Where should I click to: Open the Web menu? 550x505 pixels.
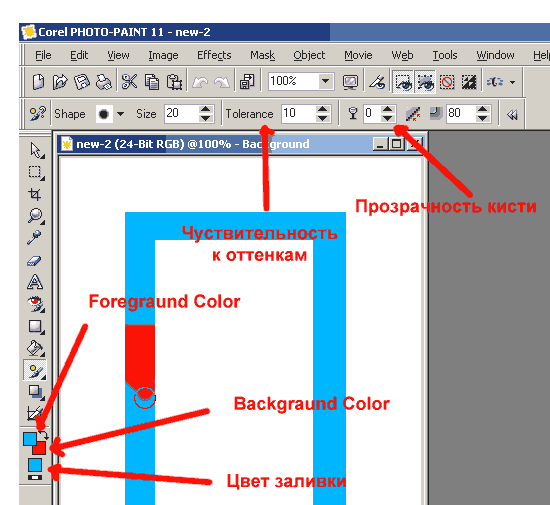(x=402, y=55)
